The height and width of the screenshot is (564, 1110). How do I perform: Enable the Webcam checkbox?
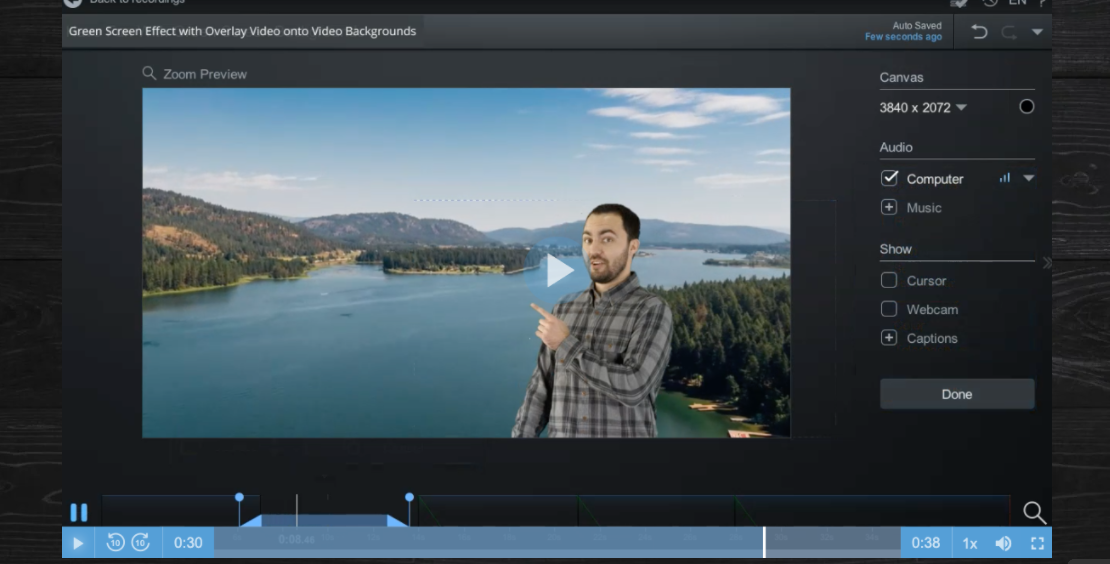889,309
